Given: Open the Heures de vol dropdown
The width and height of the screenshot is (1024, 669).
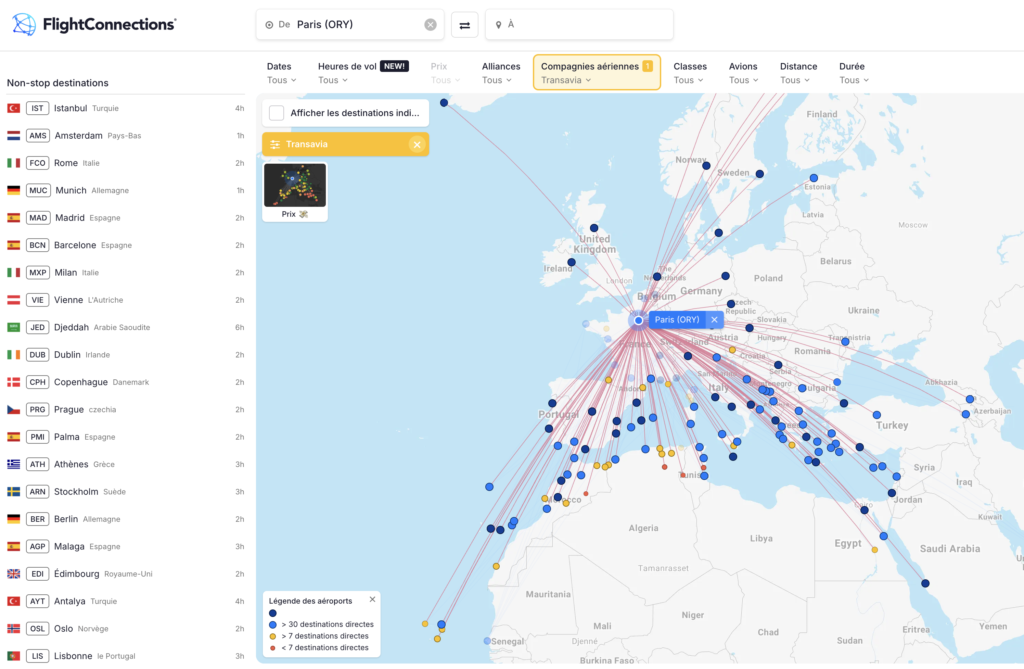Looking at the screenshot, I should click(363, 73).
